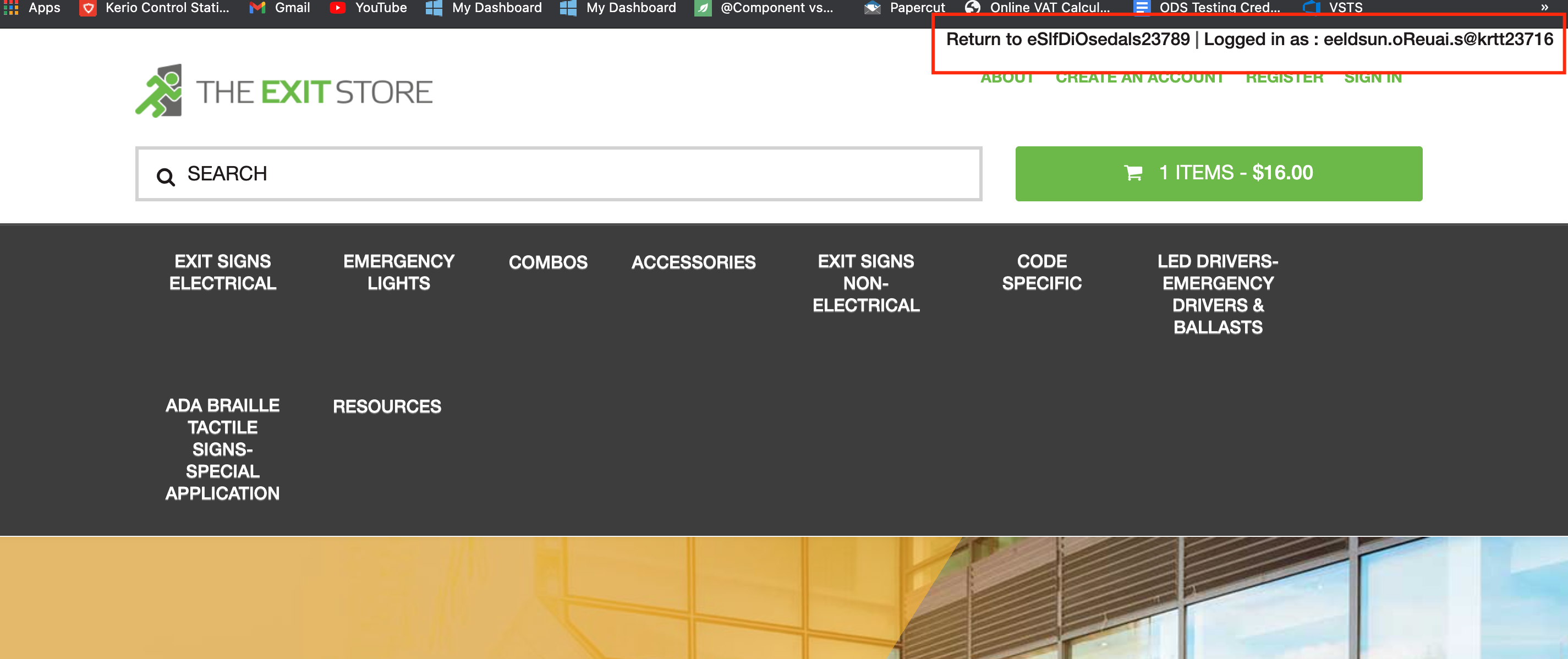Click the 1 Items $16.00 cart button
Image resolution: width=1568 pixels, height=659 pixels.
(x=1218, y=173)
